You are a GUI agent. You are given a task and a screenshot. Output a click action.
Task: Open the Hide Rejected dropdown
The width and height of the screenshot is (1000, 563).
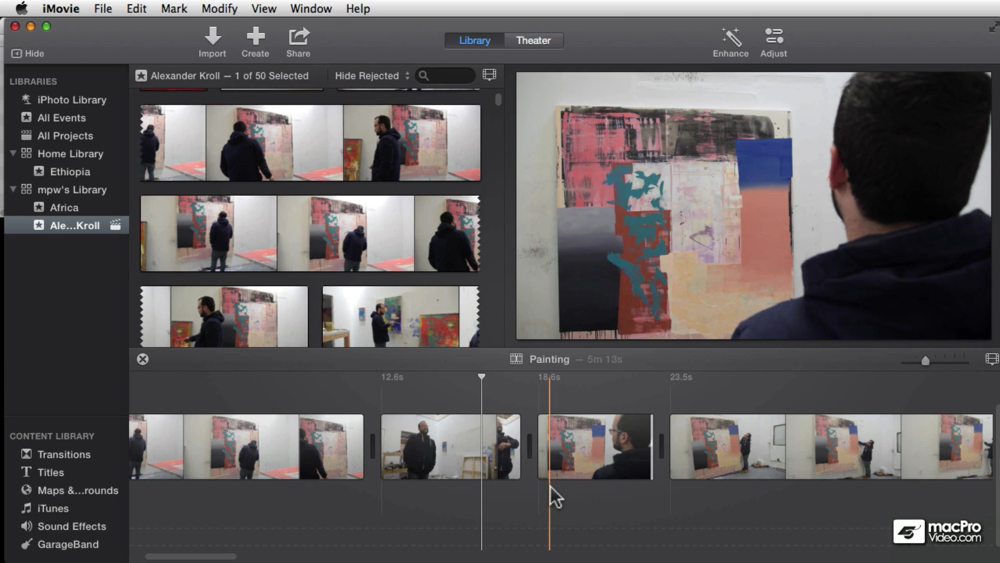pyautogui.click(x=372, y=75)
